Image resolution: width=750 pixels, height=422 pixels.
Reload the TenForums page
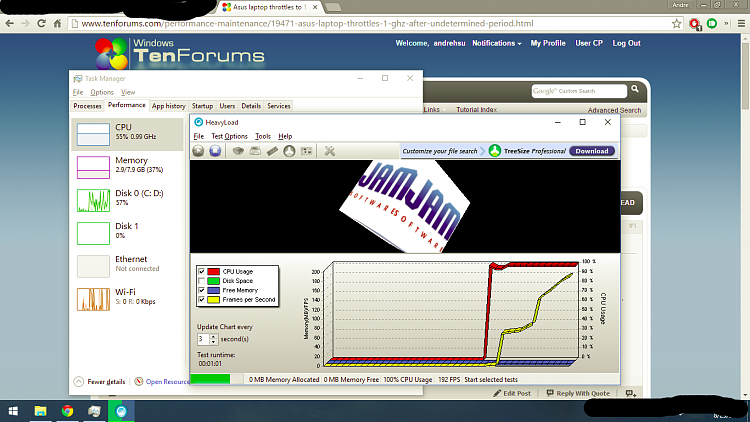[x=42, y=23]
